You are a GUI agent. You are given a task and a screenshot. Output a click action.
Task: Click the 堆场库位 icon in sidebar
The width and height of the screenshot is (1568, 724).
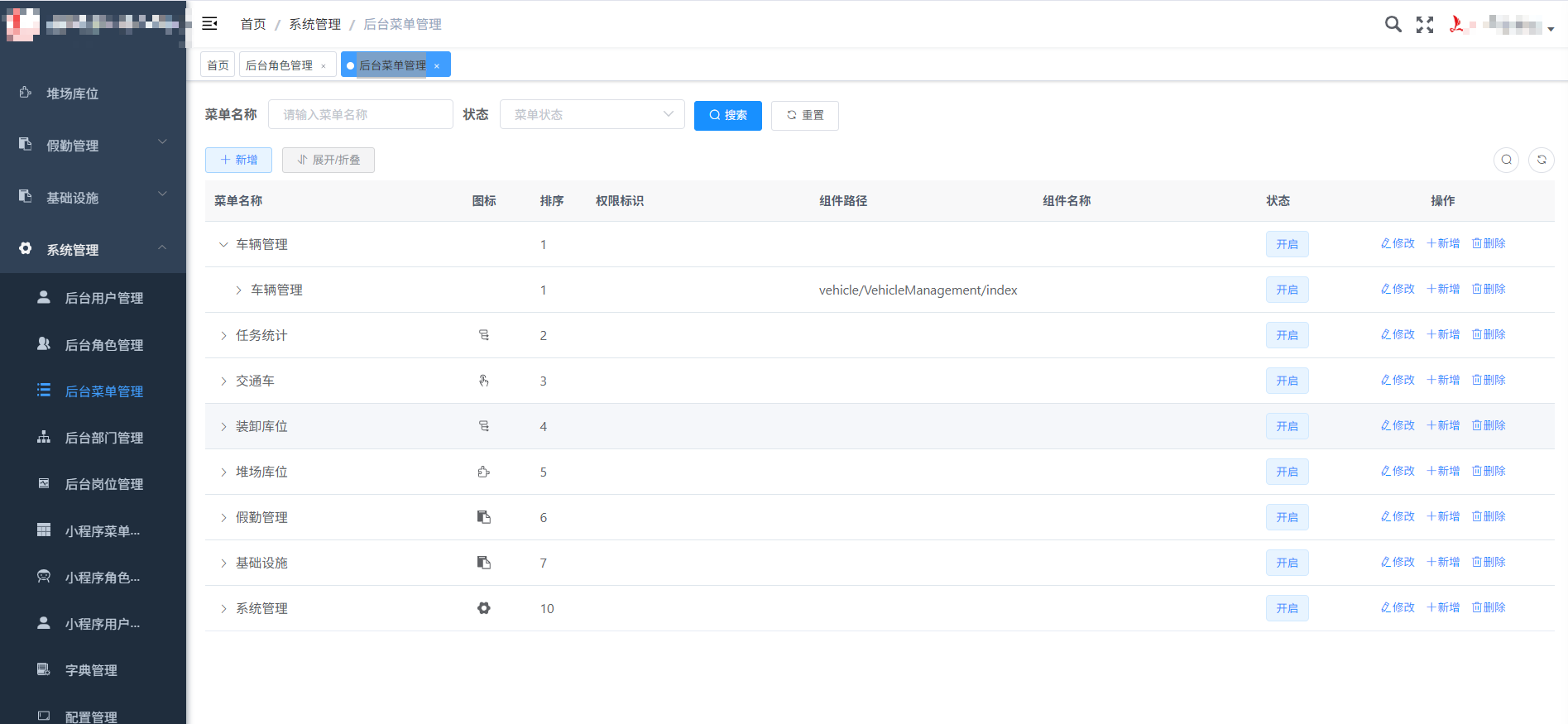tap(26, 93)
